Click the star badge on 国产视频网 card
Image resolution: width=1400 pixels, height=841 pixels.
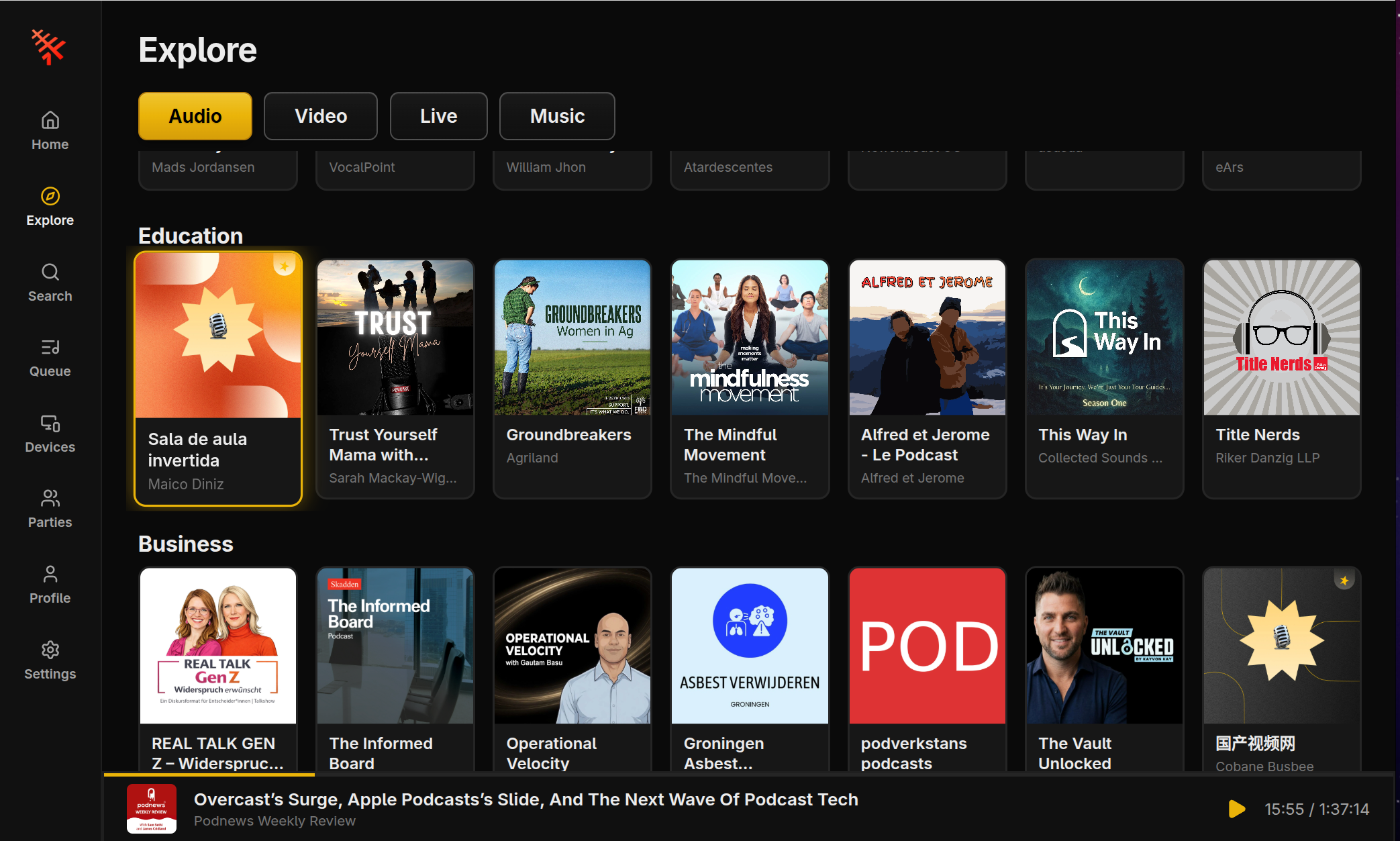tap(1344, 581)
